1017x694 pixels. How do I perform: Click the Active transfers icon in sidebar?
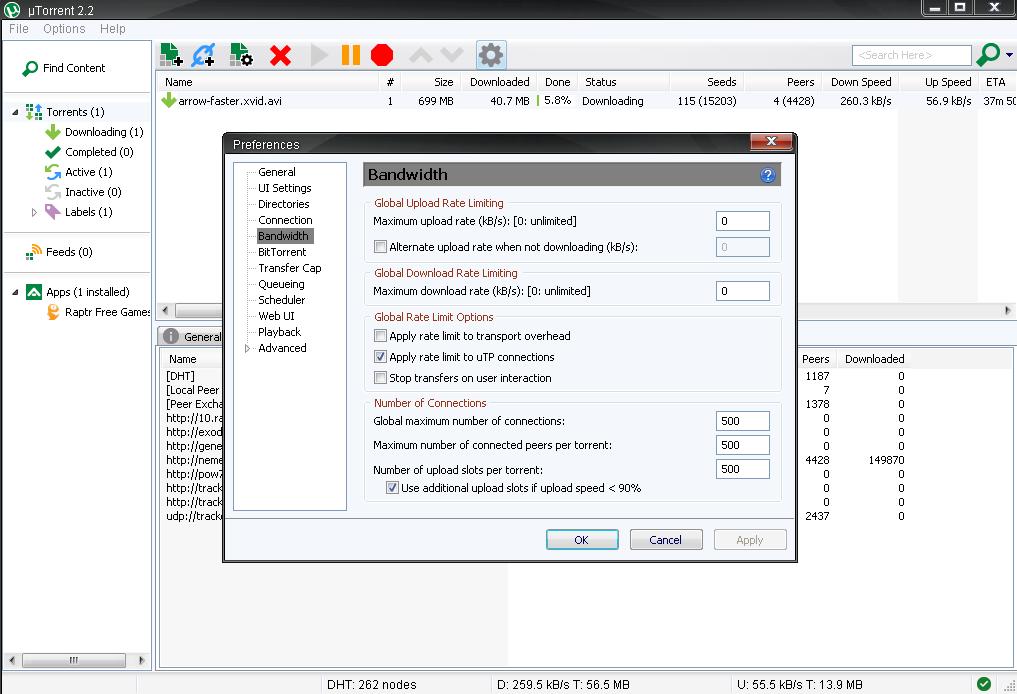coord(53,172)
